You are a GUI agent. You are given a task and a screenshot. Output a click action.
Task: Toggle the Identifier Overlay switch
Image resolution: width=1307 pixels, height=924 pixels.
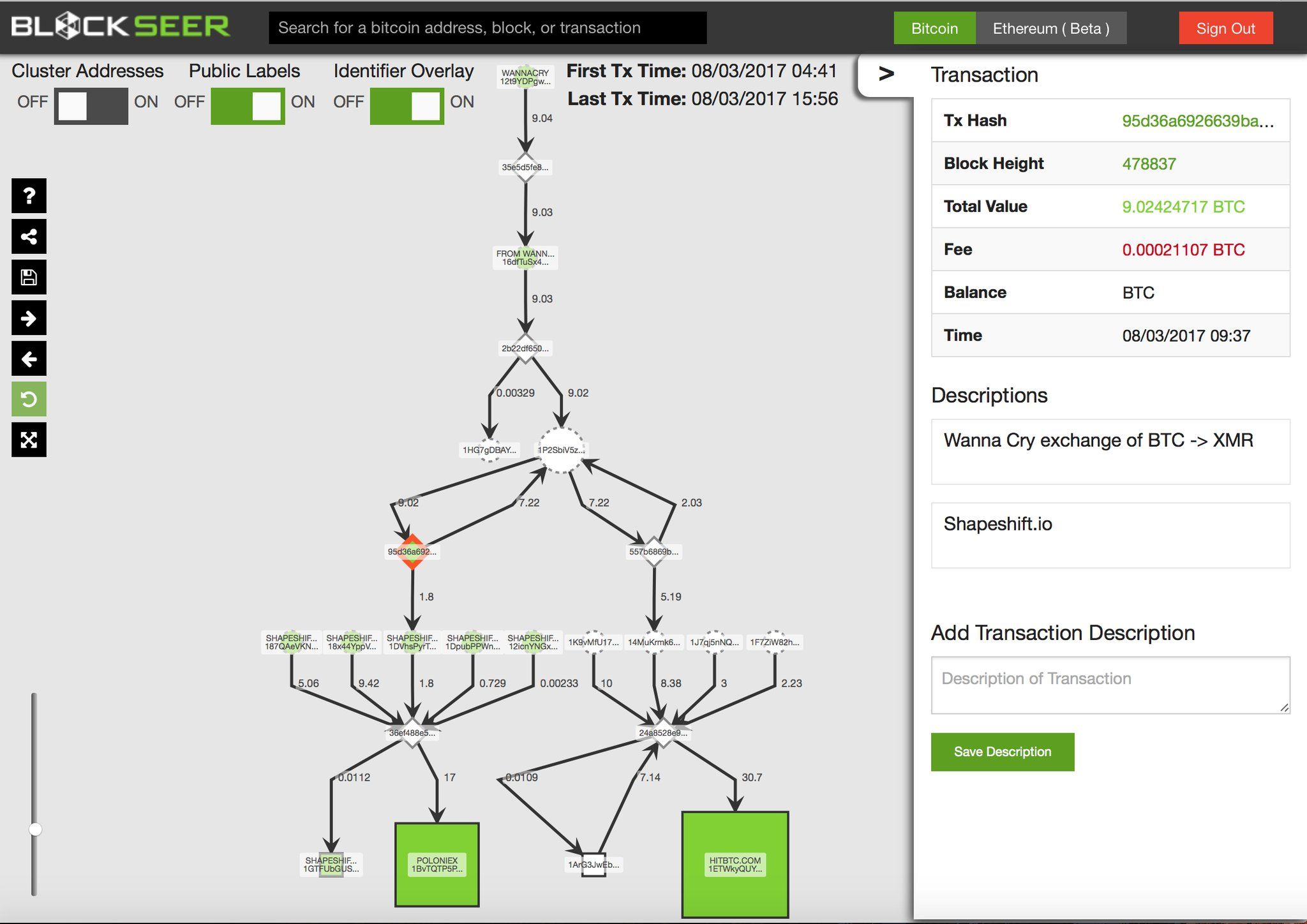[x=407, y=106]
